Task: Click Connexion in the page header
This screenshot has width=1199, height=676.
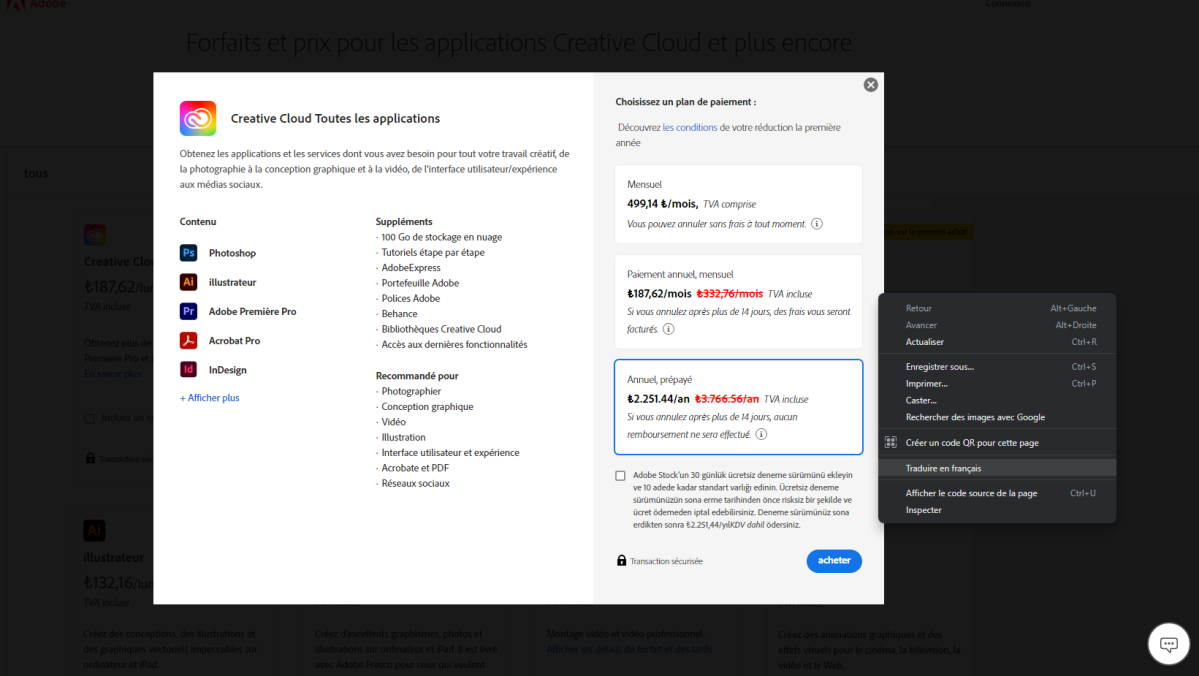Action: [1007, 5]
